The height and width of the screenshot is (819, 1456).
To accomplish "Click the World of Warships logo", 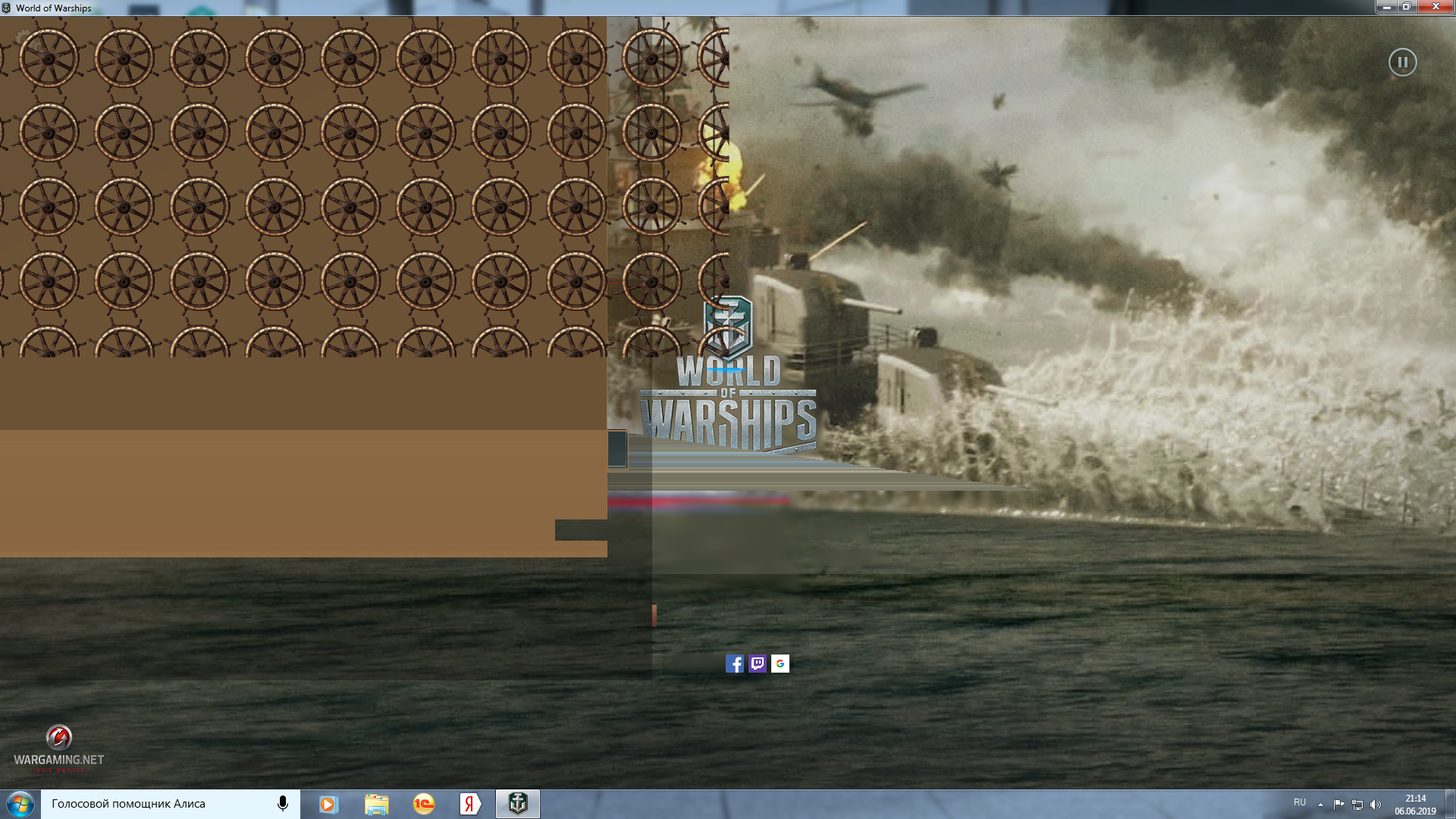I will click(x=728, y=375).
